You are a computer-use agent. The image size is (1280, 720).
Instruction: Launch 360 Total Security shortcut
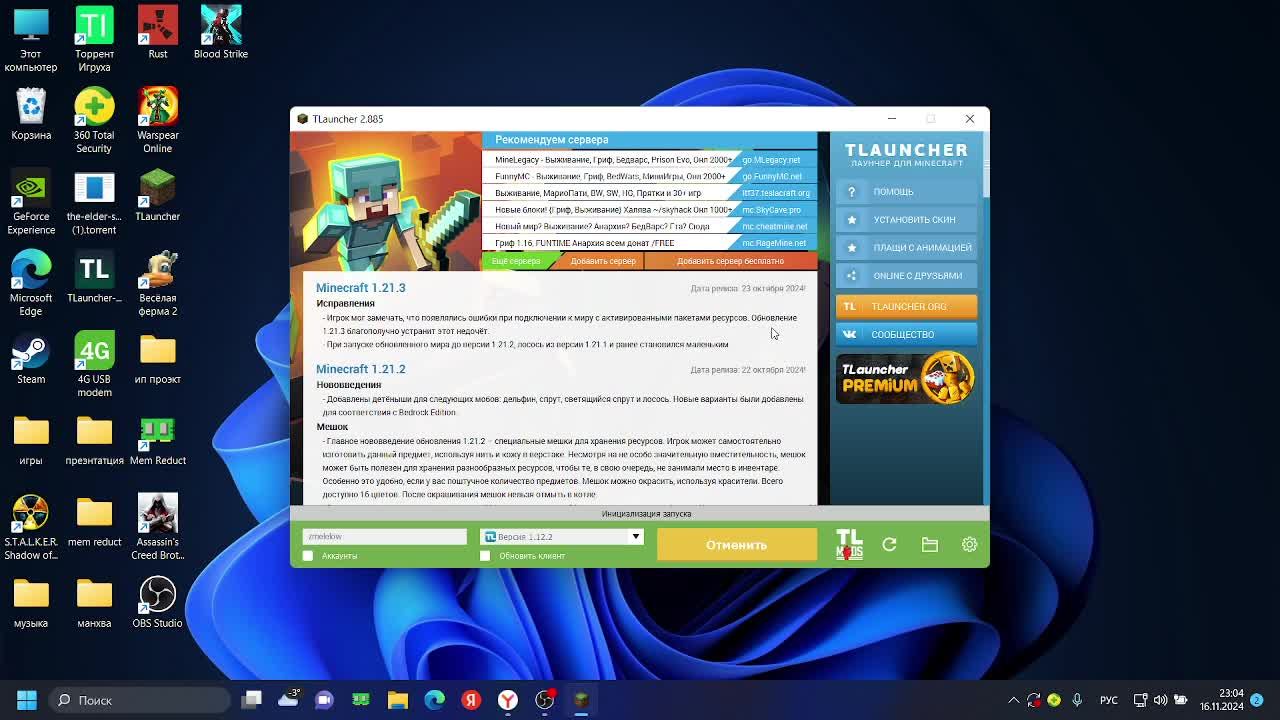click(94, 121)
